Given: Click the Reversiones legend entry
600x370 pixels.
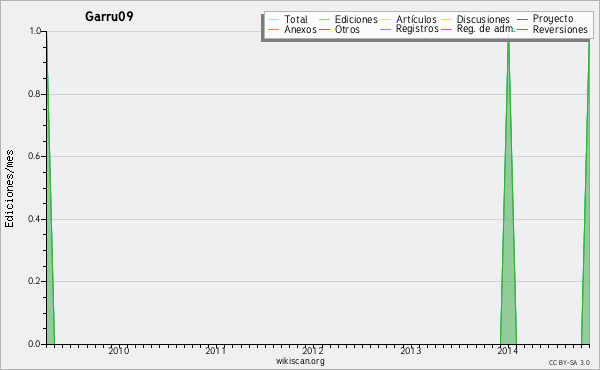Looking at the screenshot, I should [560, 29].
